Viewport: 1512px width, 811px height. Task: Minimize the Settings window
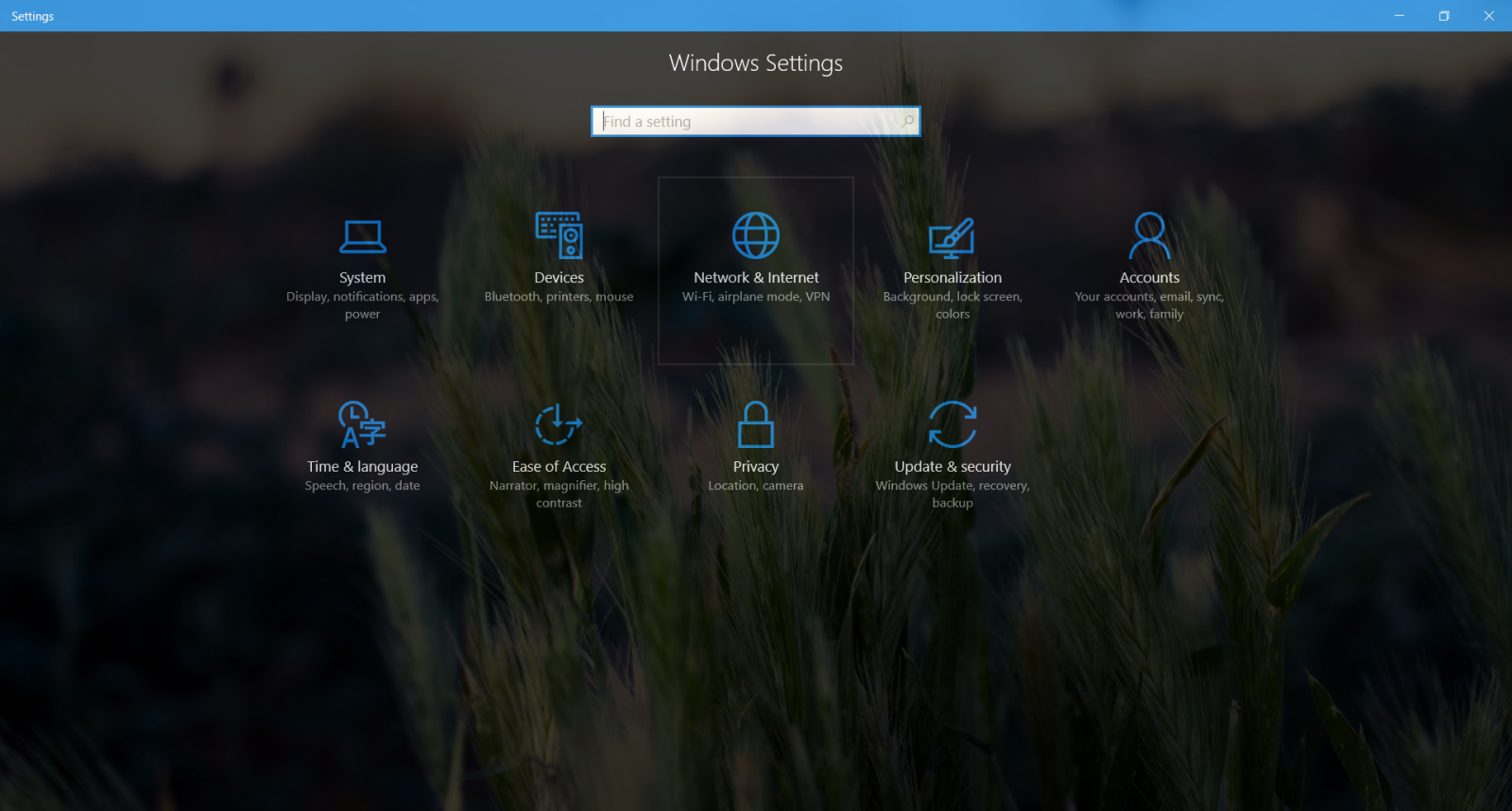pyautogui.click(x=1400, y=15)
